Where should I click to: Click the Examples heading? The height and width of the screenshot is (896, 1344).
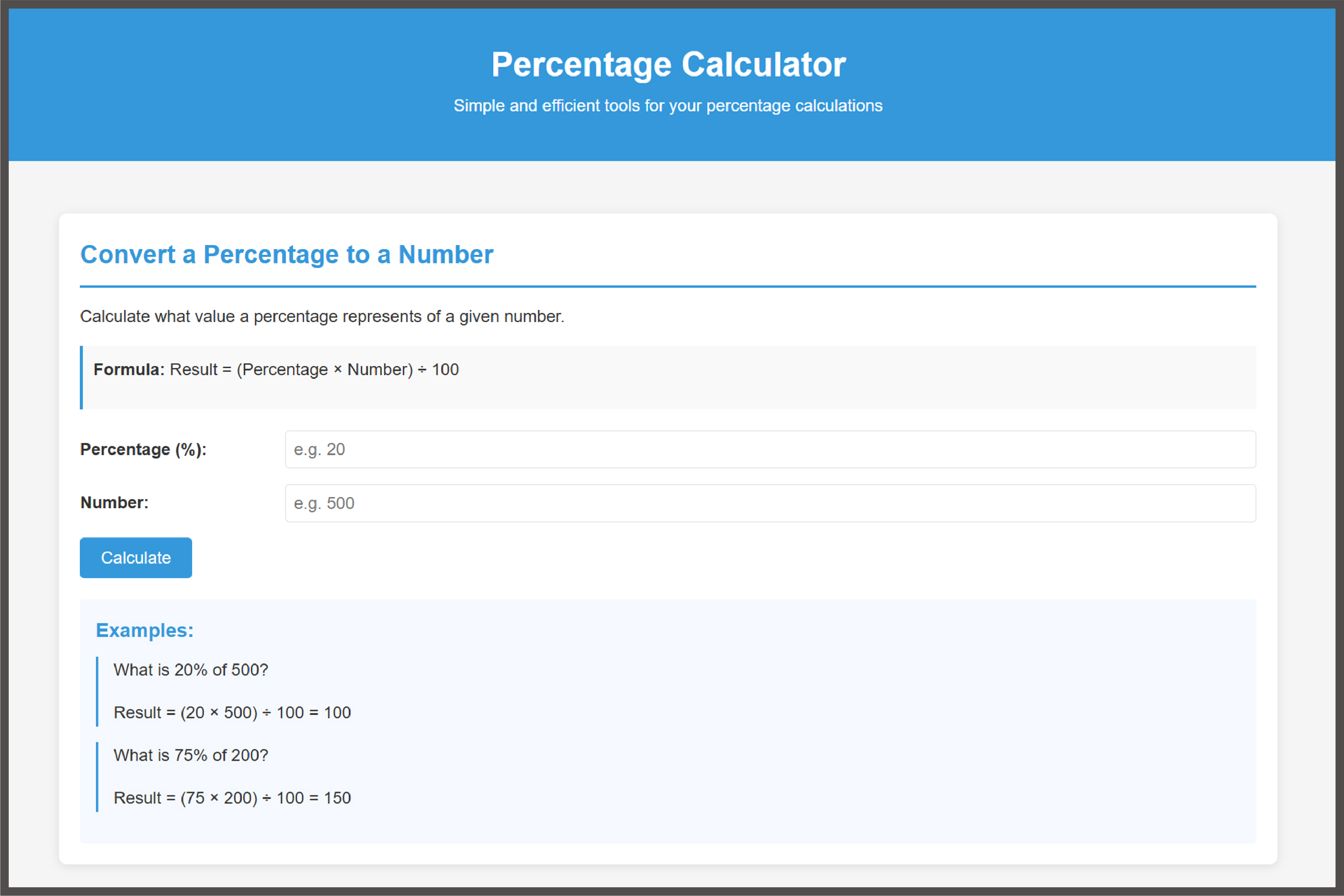[144, 630]
